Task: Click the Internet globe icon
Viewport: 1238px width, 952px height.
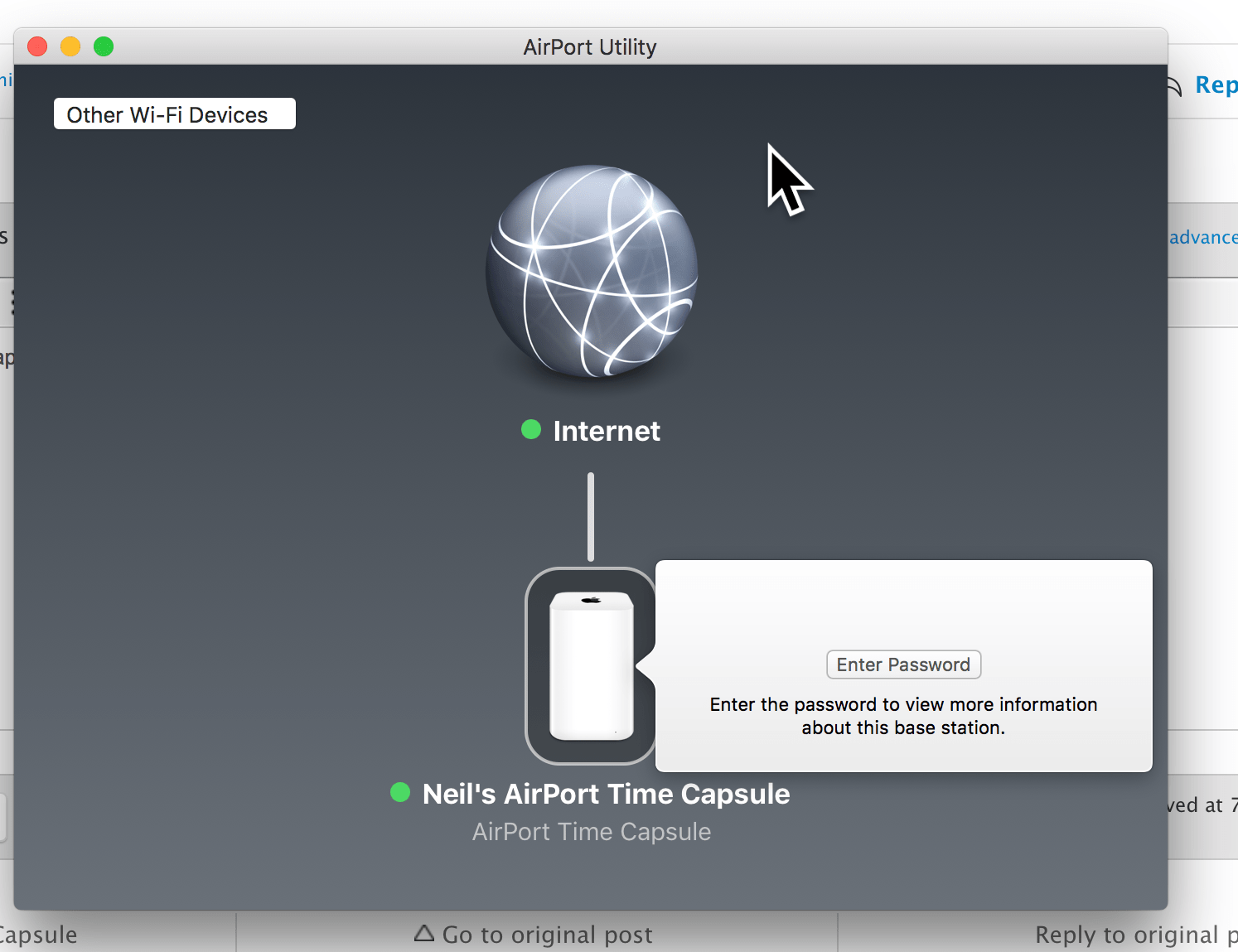Action: coord(589,272)
